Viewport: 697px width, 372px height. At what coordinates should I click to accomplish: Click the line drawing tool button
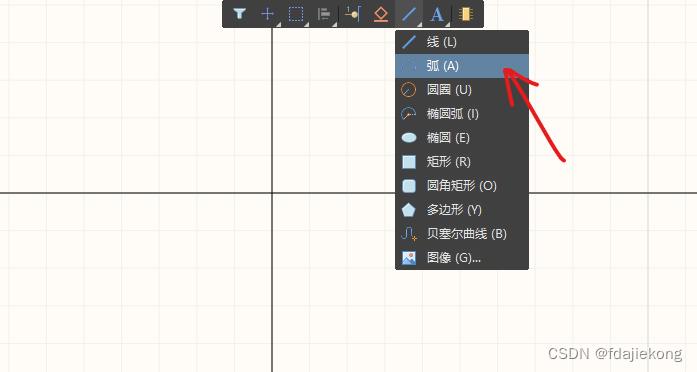pos(409,14)
